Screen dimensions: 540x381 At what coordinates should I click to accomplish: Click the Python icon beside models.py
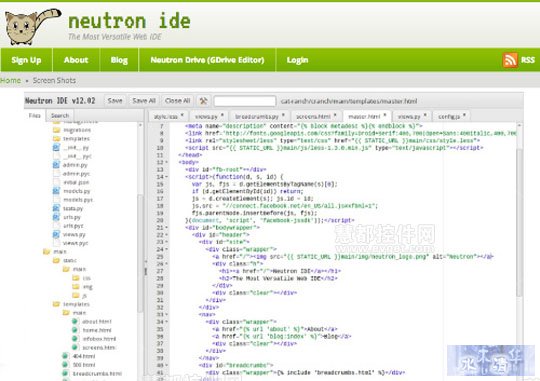(56, 191)
